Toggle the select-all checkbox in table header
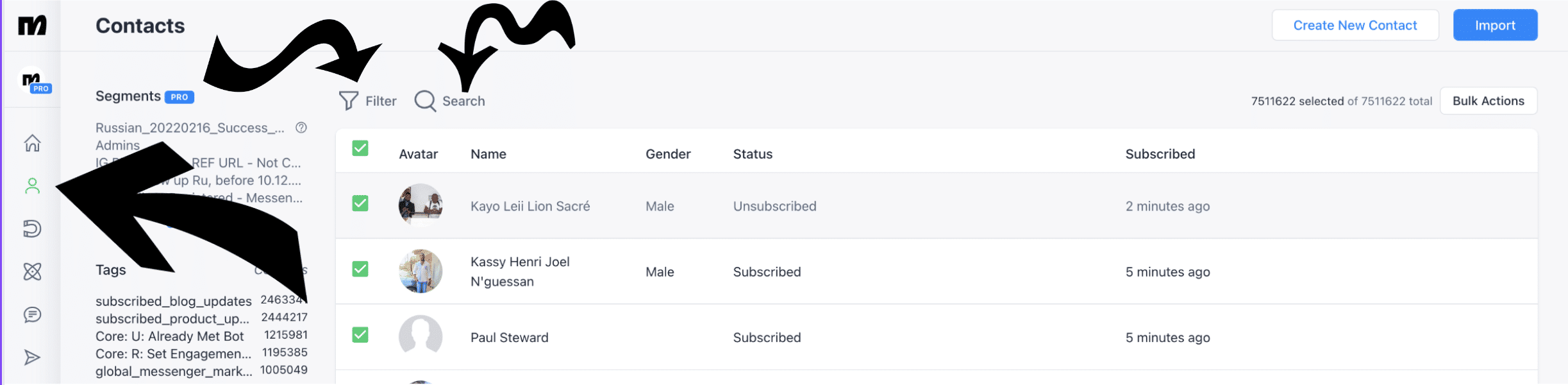 360,148
